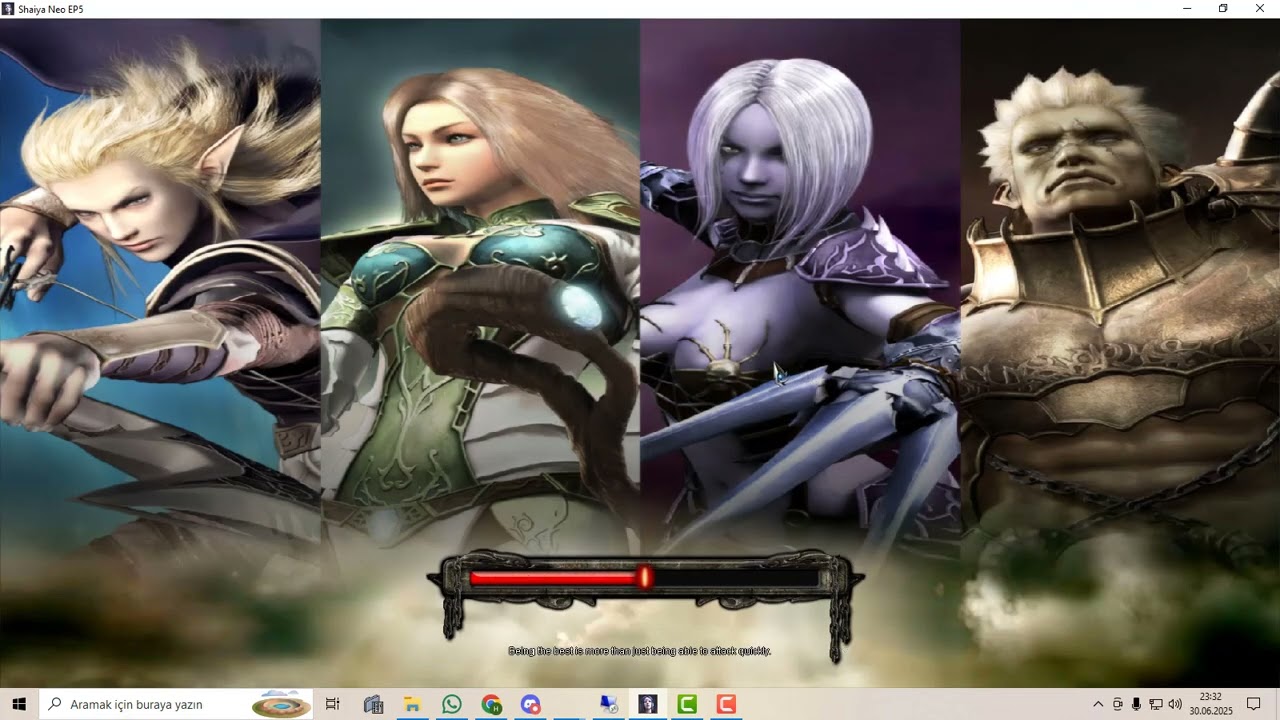
Task: Click the microphone tray icon
Action: pyautogui.click(x=1136, y=704)
